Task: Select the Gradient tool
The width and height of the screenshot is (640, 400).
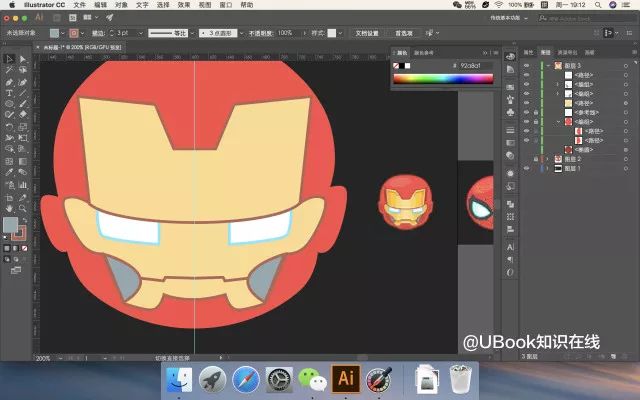Action: point(22,162)
